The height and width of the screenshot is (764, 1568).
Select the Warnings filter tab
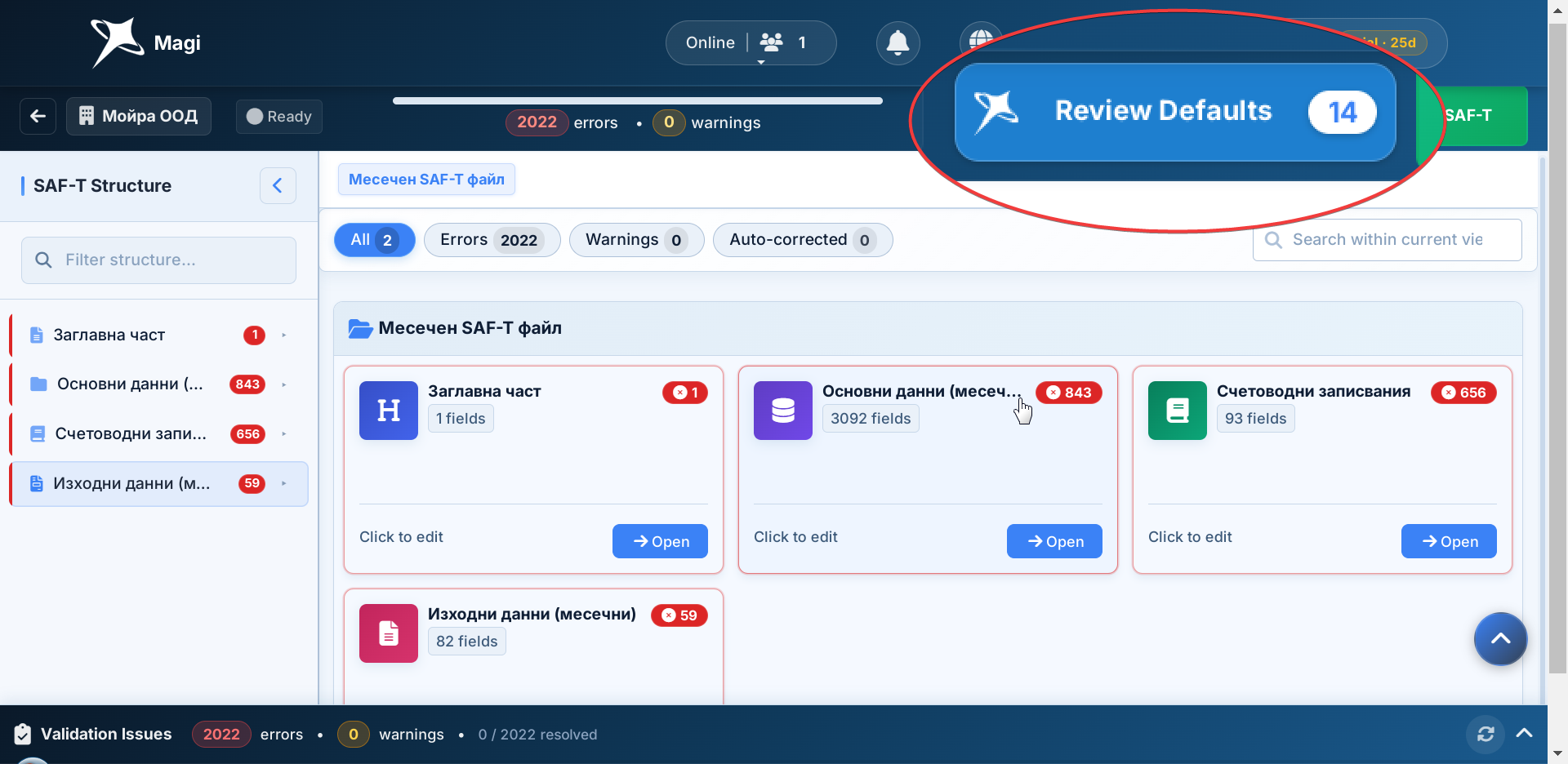(637, 240)
